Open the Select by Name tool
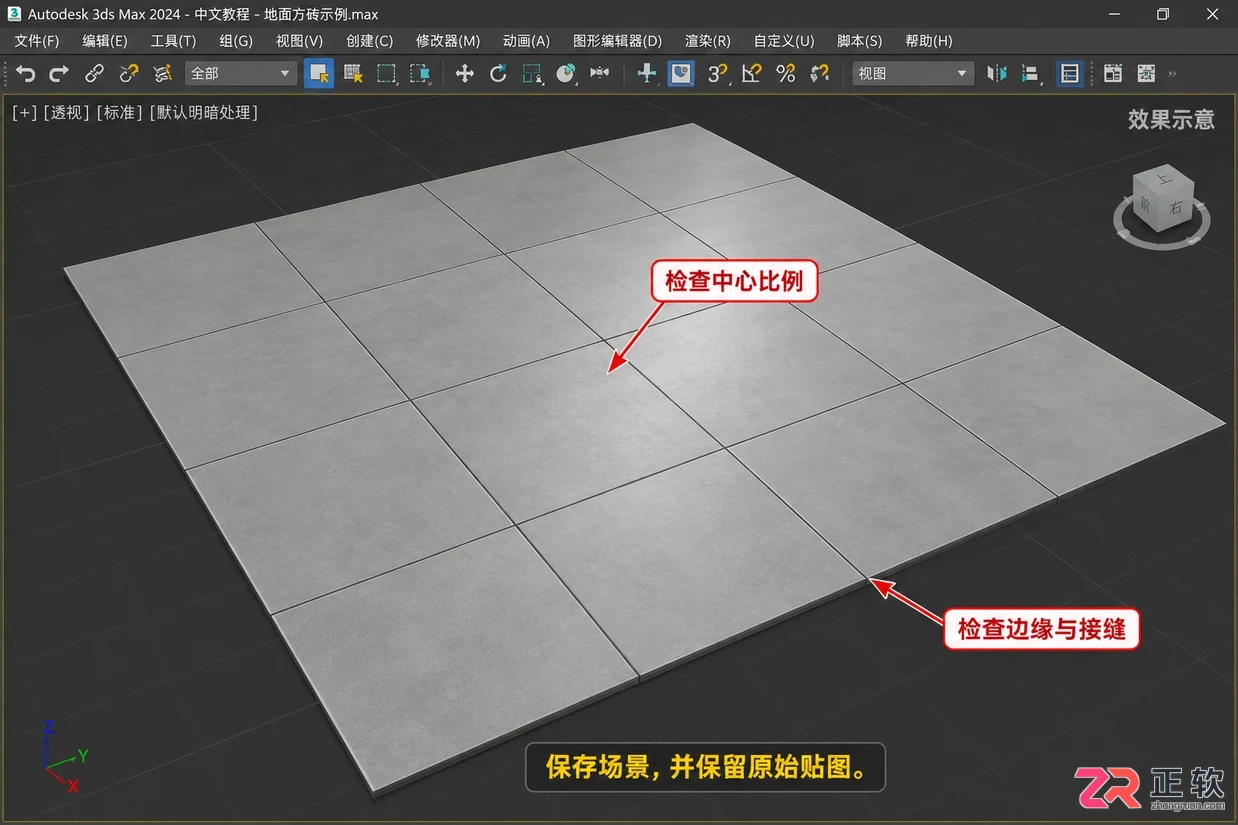The width and height of the screenshot is (1238, 825). pos(353,73)
